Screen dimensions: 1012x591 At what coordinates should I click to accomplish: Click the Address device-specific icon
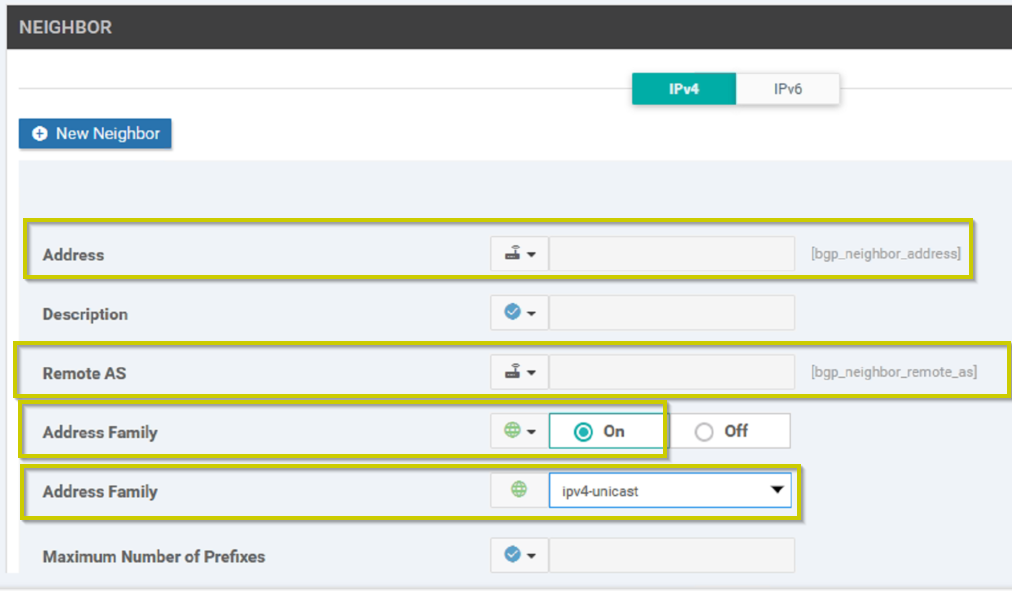click(512, 254)
